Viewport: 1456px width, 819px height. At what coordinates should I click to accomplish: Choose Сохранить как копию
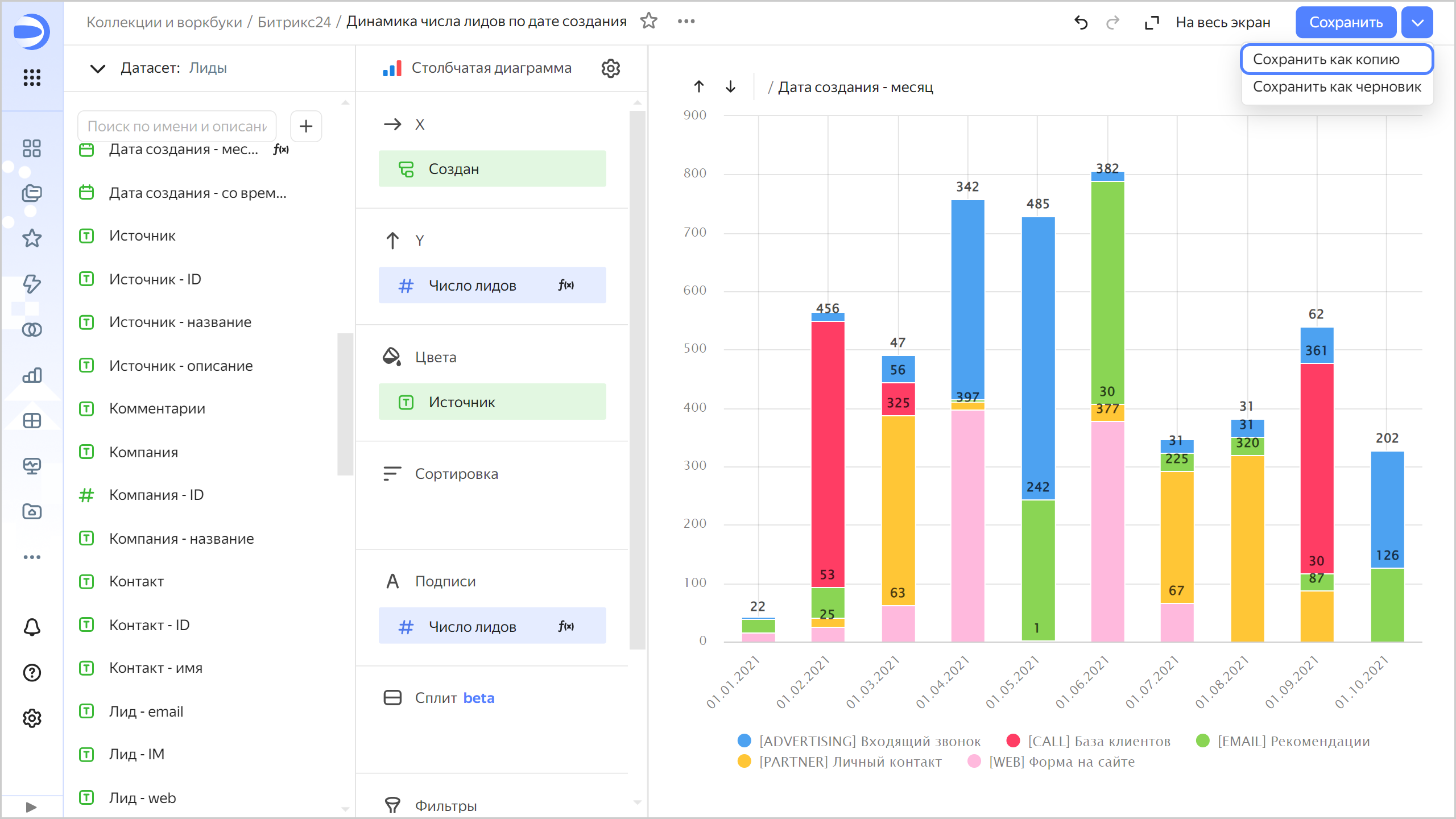[x=1326, y=59]
